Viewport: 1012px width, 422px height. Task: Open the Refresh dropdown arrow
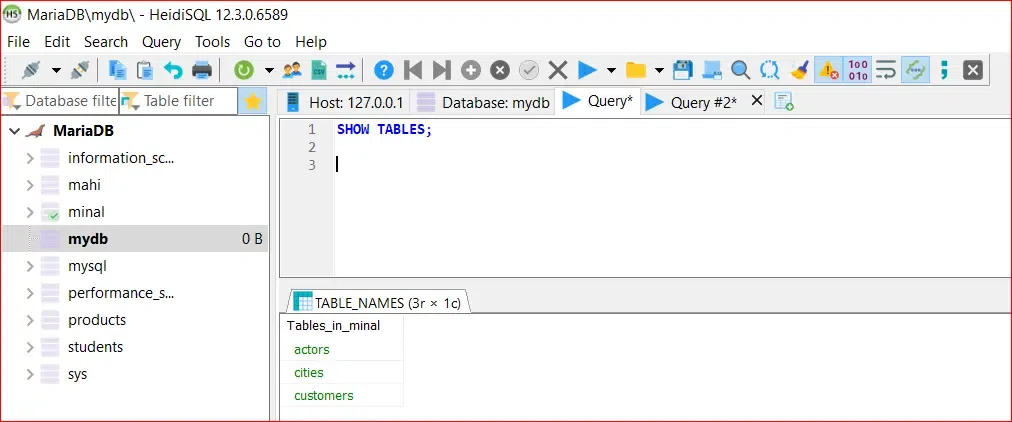pyautogui.click(x=269, y=70)
